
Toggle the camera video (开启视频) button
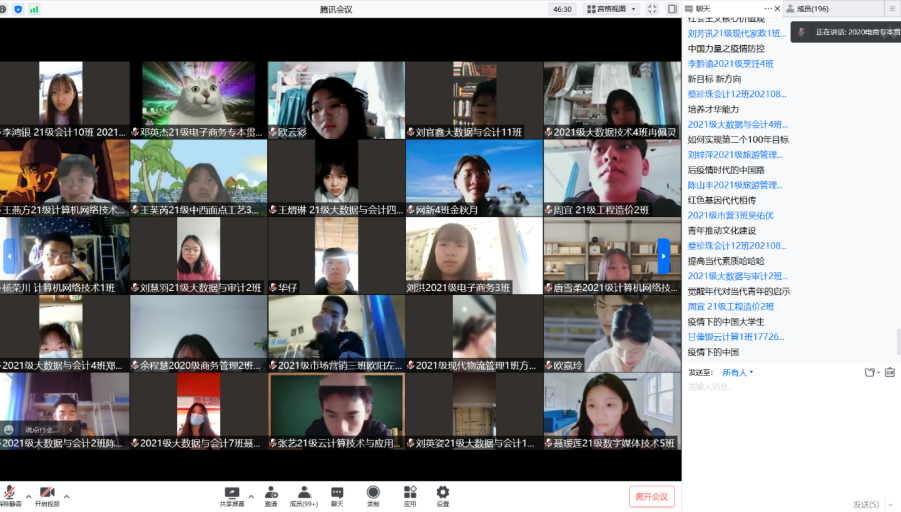tap(46, 495)
